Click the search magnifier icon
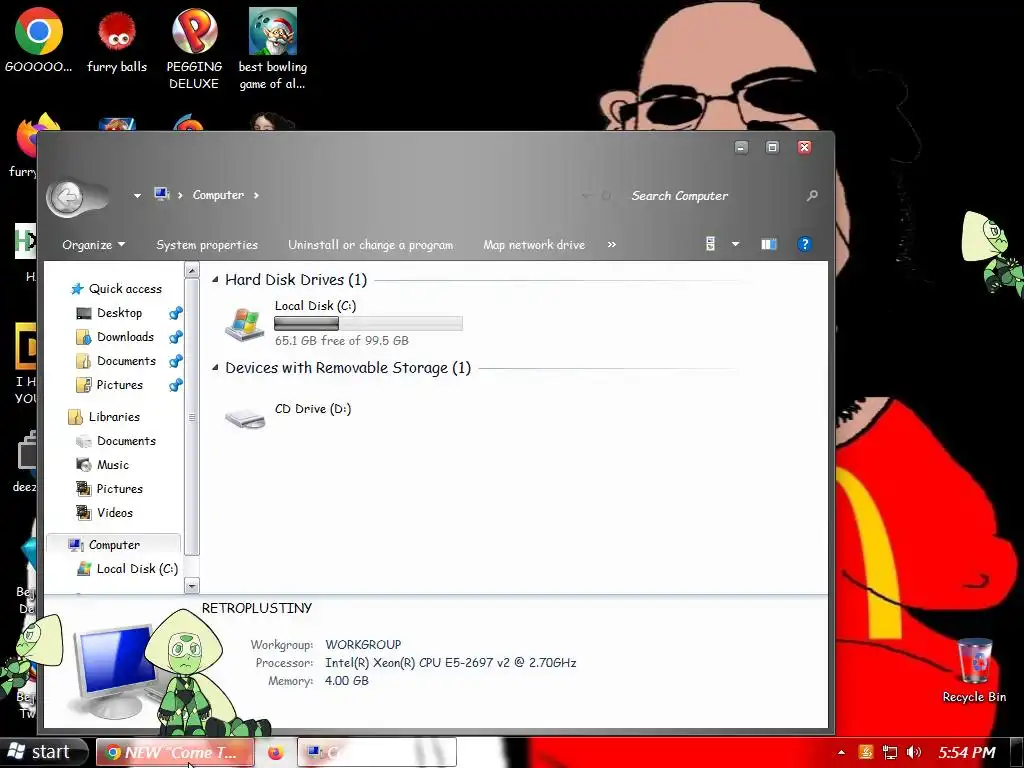Screen dimensions: 1024x768 pyautogui.click(x=812, y=195)
